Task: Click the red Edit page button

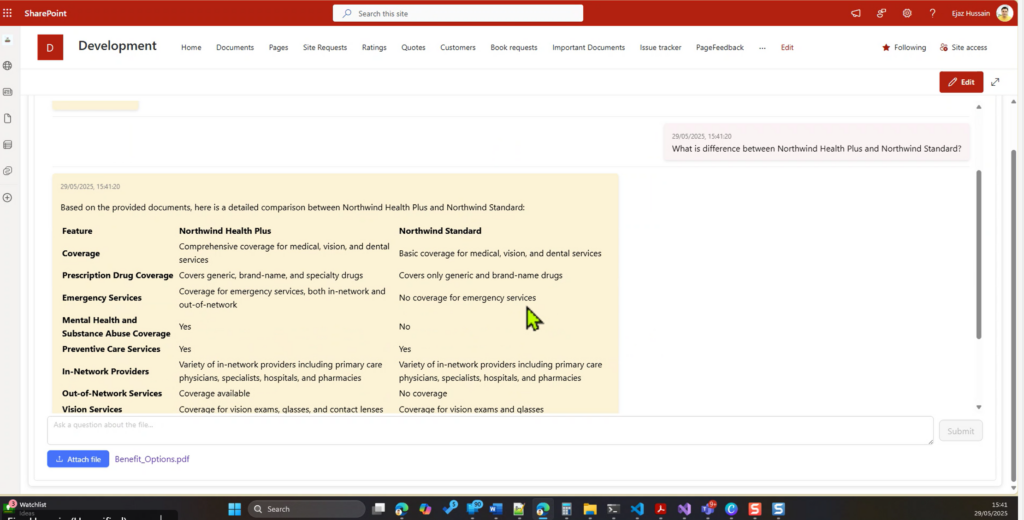Action: click(961, 82)
